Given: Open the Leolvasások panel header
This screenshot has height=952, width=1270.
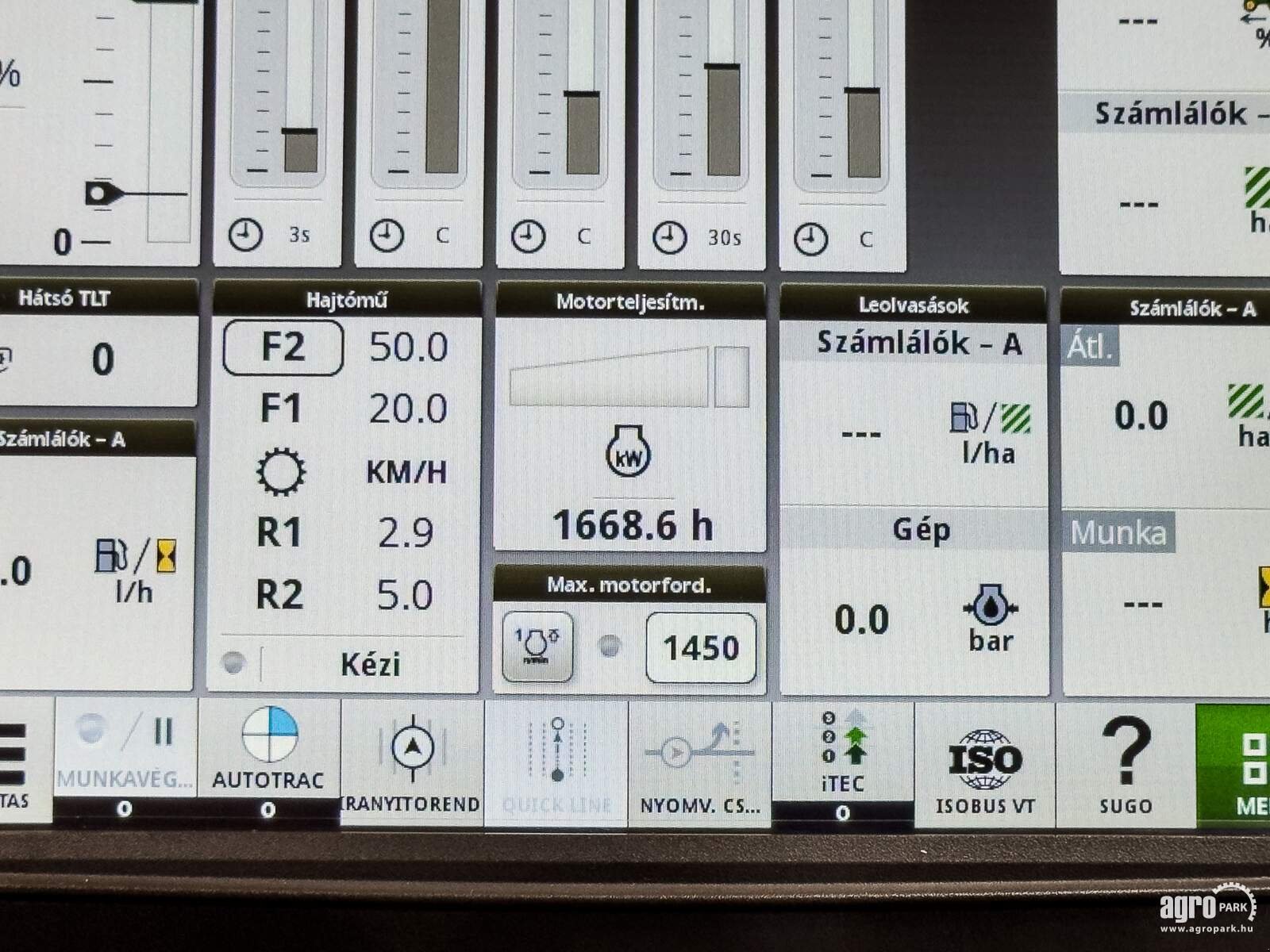Looking at the screenshot, I should coord(913,305).
